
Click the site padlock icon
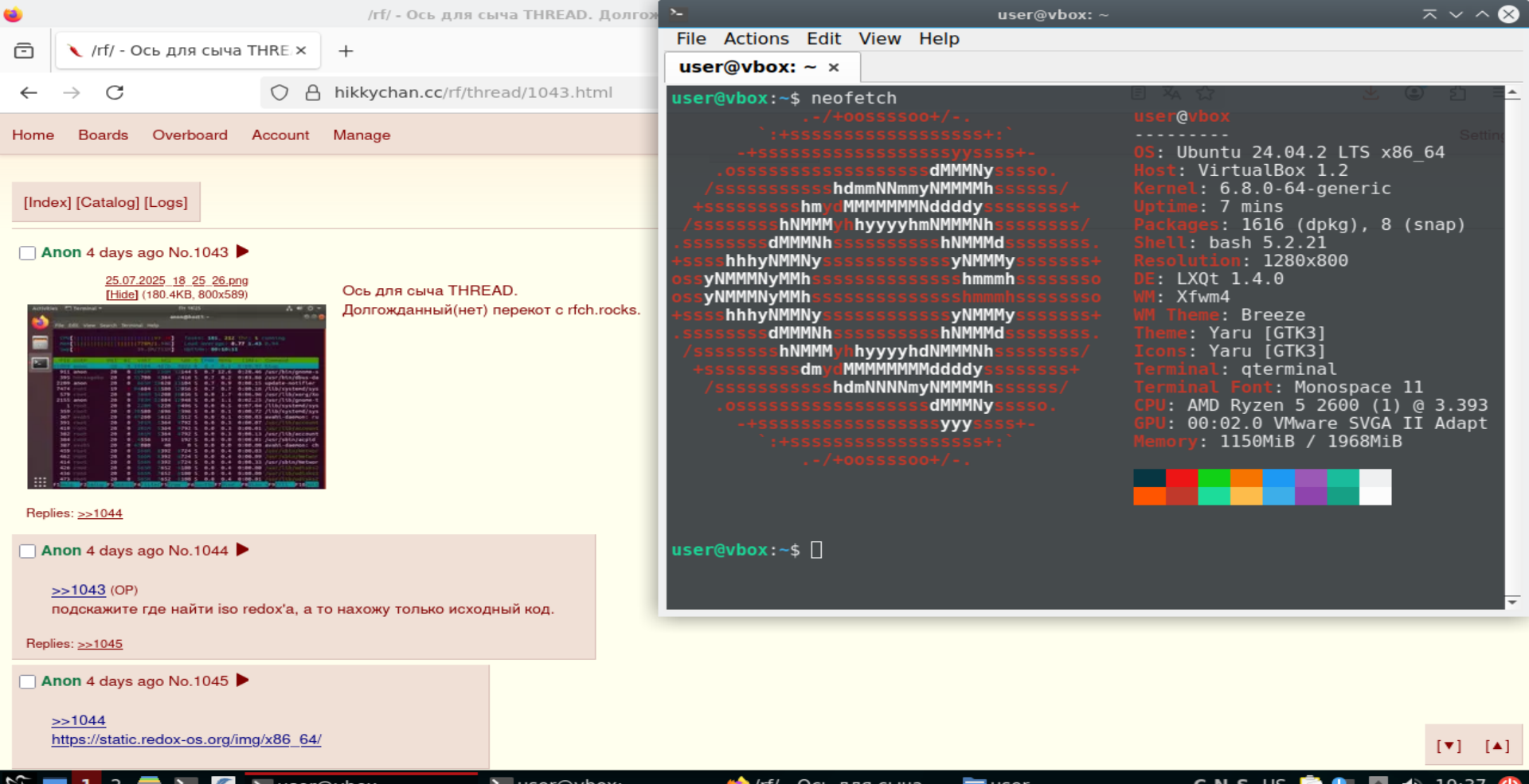click(313, 93)
